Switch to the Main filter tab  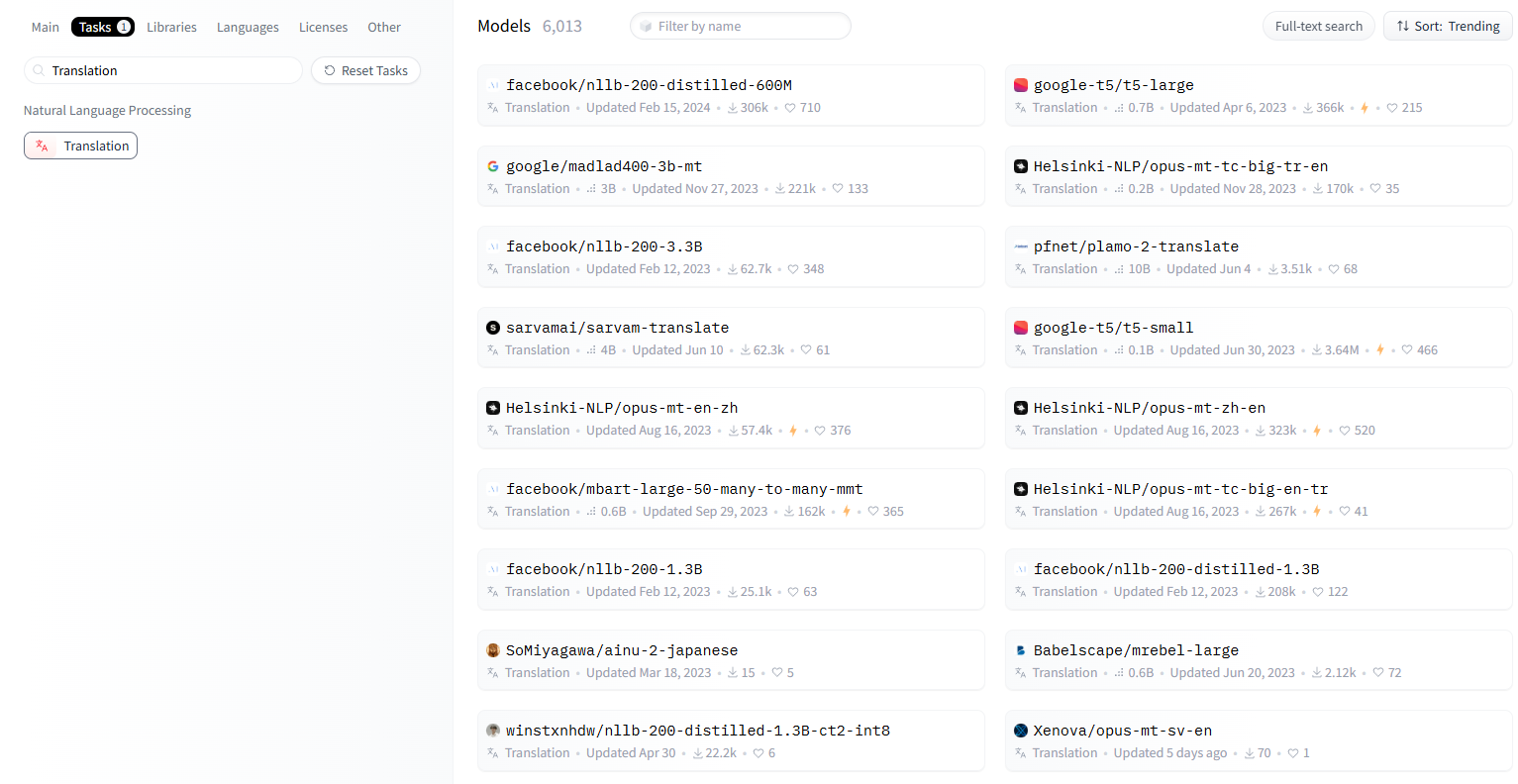coord(46,27)
